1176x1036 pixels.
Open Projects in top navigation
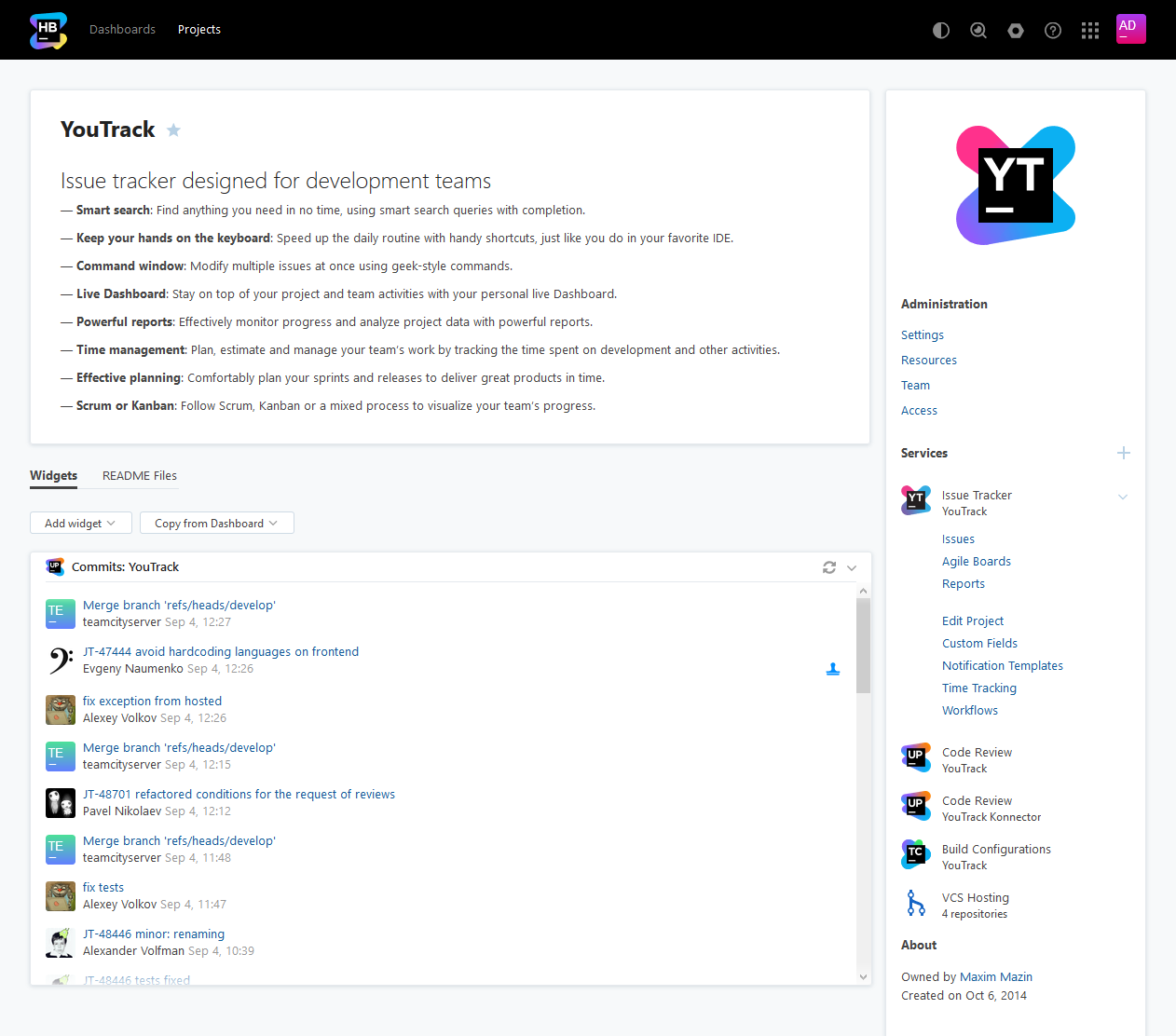[199, 30]
